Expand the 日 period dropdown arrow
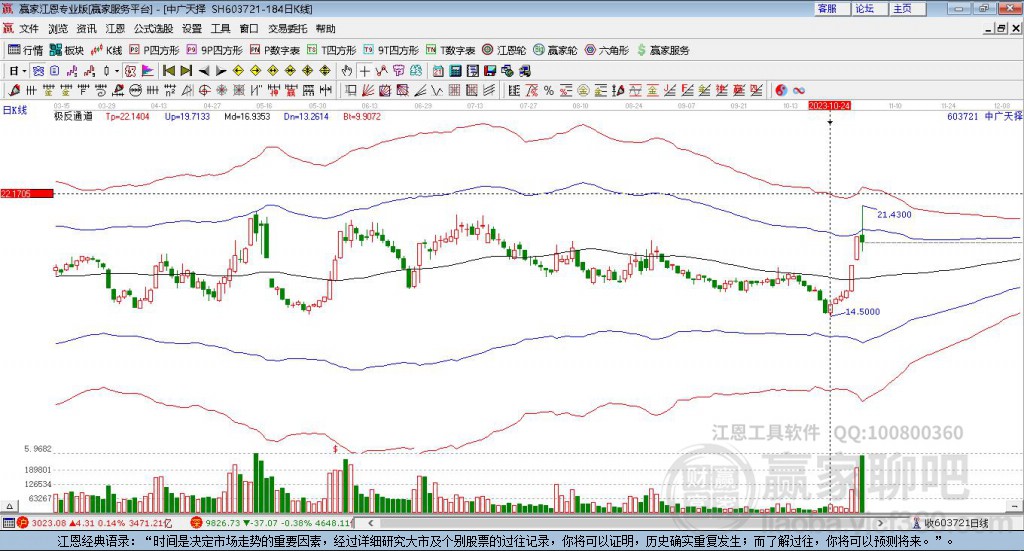This screenshot has height=551, width=1024. pyautogui.click(x=24, y=71)
